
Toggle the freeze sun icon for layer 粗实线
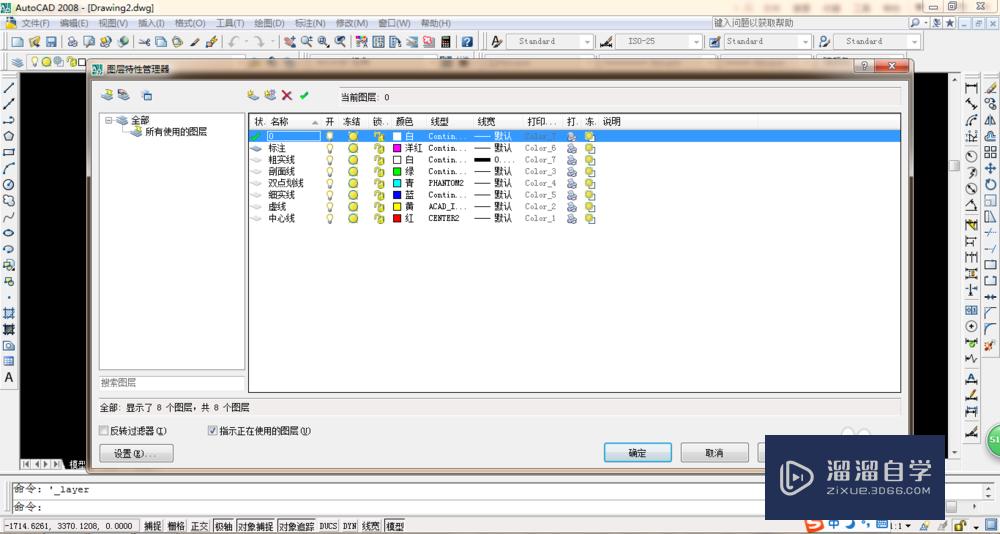coord(353,159)
